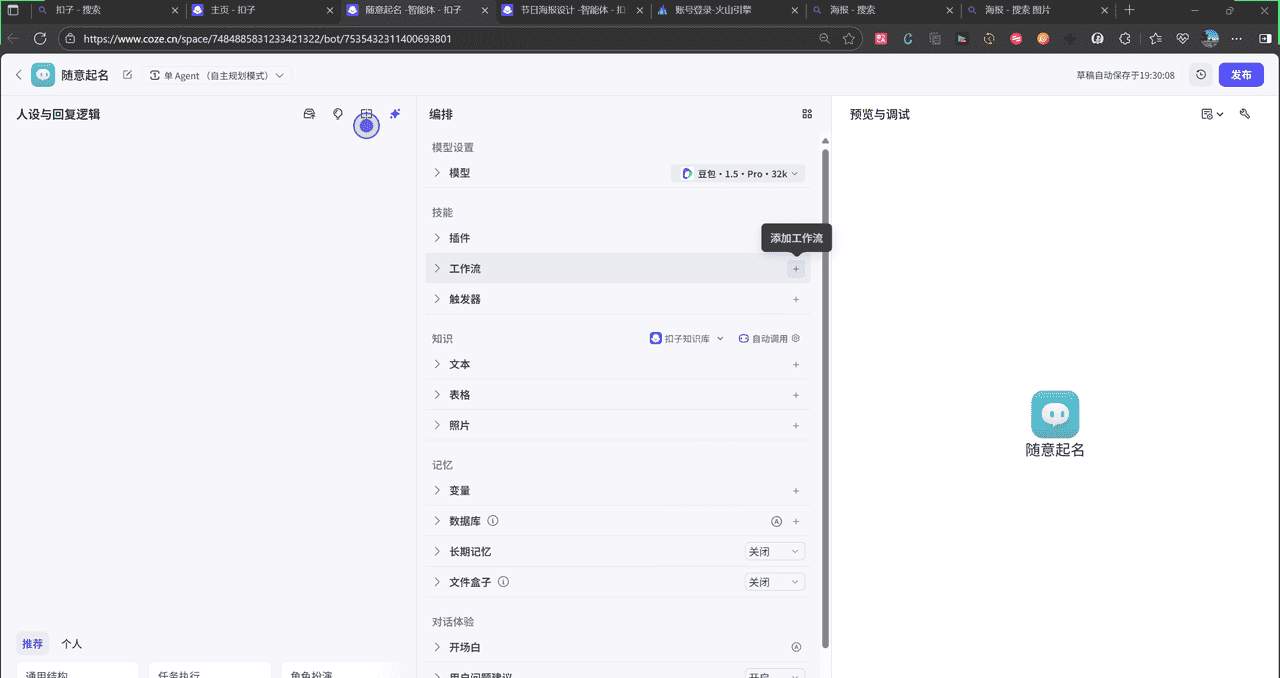Click the add trigger plus icon
The height and width of the screenshot is (678, 1280).
tap(796, 300)
